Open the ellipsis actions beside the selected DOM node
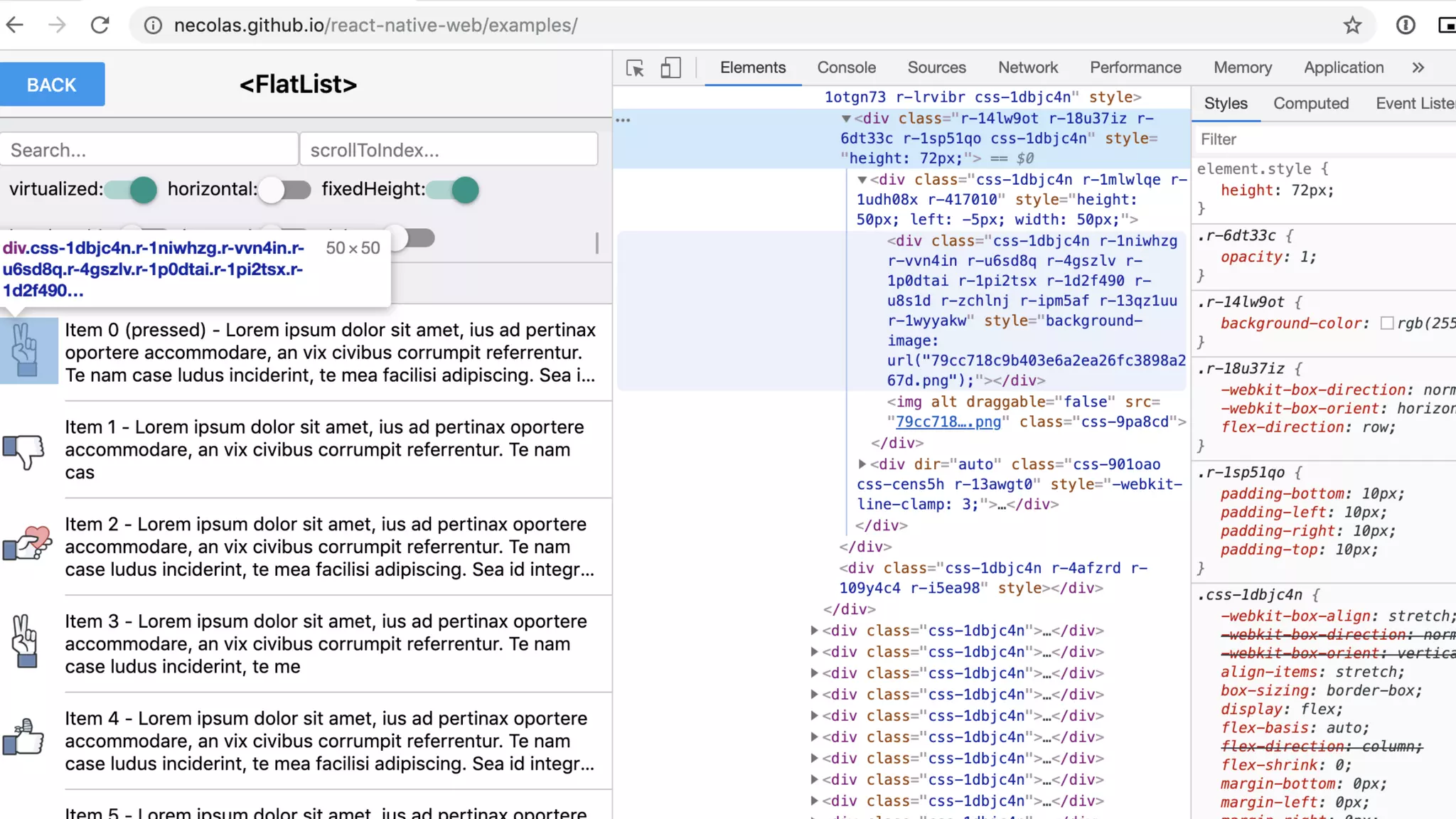The height and width of the screenshot is (819, 1456). (623, 120)
